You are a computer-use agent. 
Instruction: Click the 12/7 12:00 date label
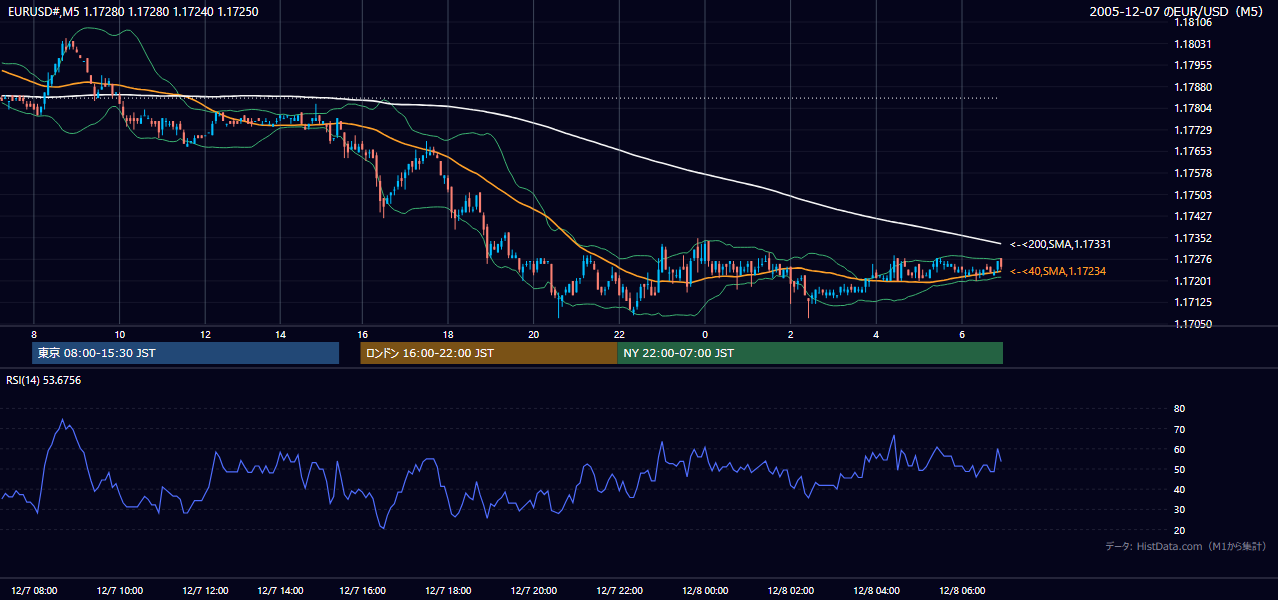point(206,591)
